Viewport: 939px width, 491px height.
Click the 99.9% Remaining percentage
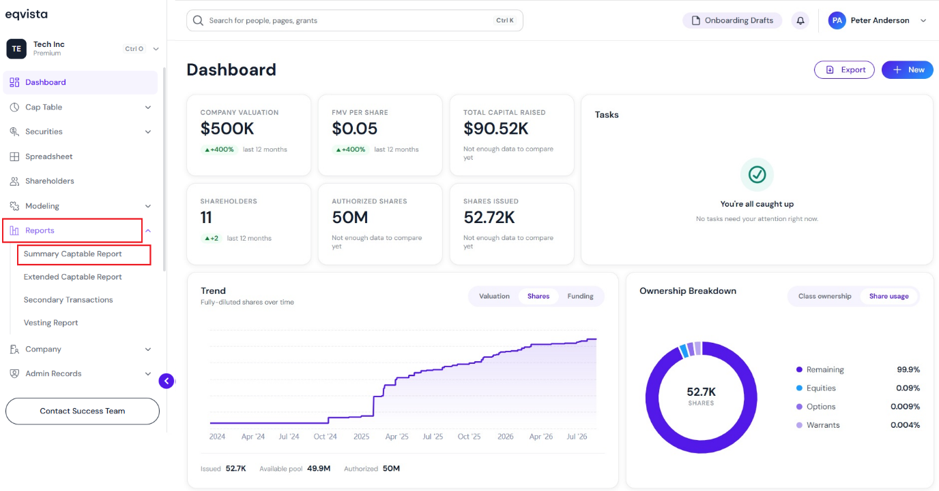[x=908, y=370]
